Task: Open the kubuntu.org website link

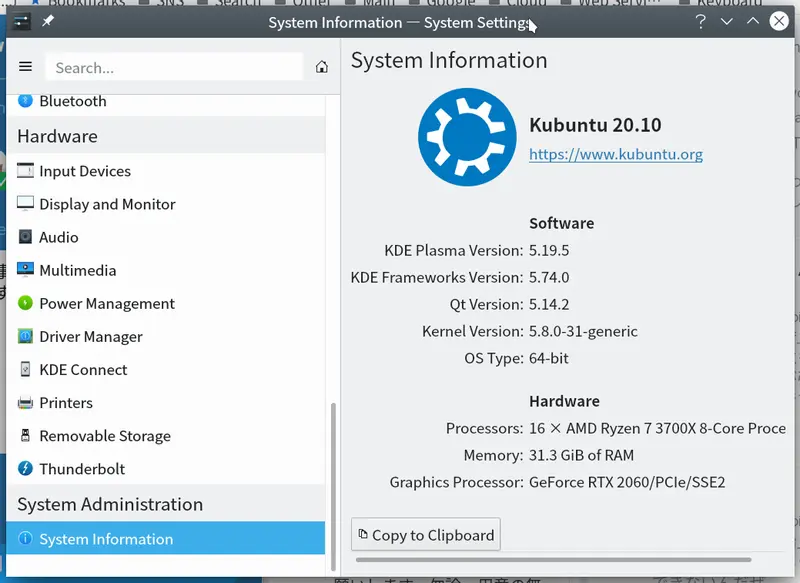Action: [616, 154]
